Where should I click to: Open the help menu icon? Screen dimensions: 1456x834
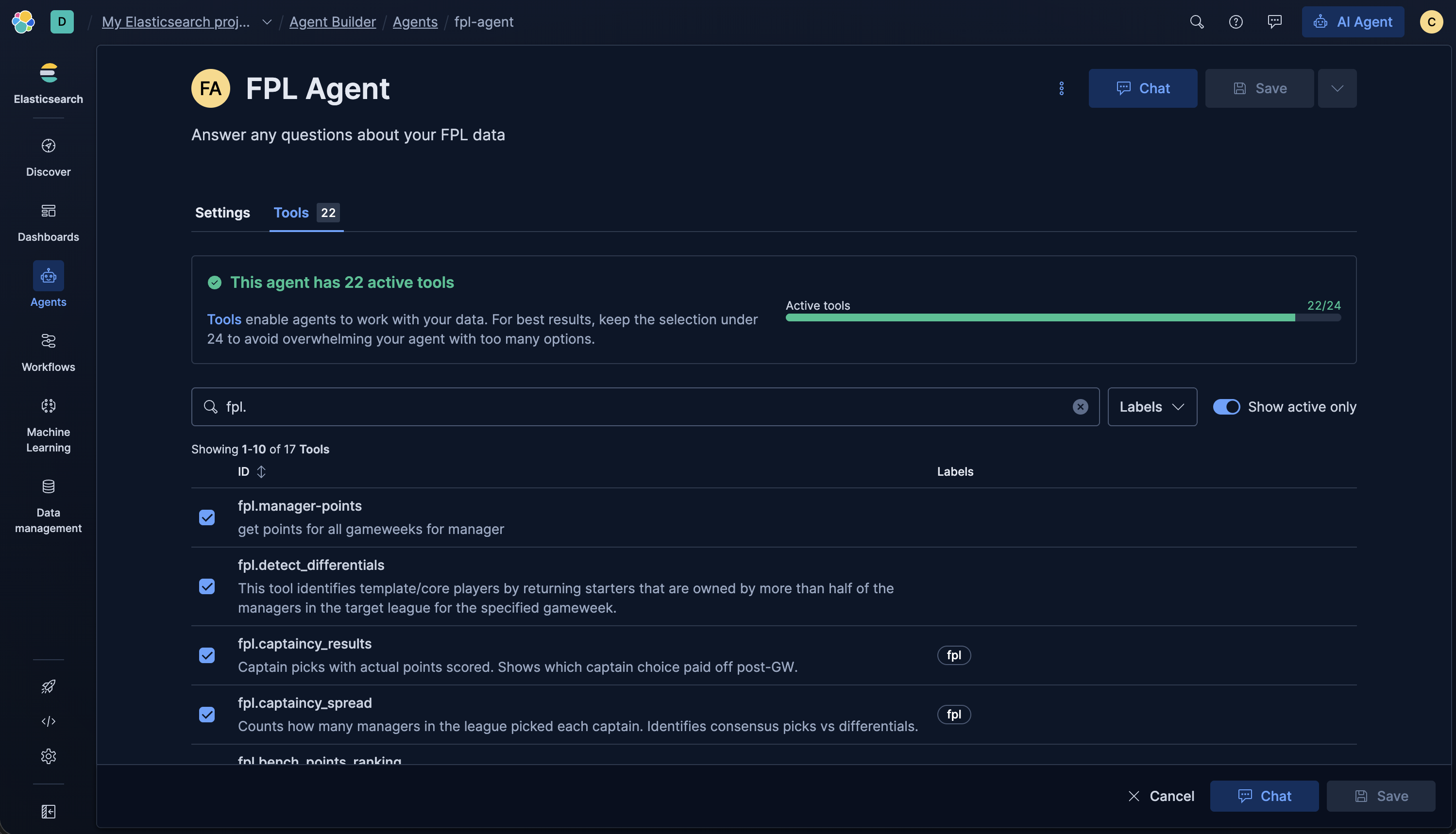(x=1236, y=22)
